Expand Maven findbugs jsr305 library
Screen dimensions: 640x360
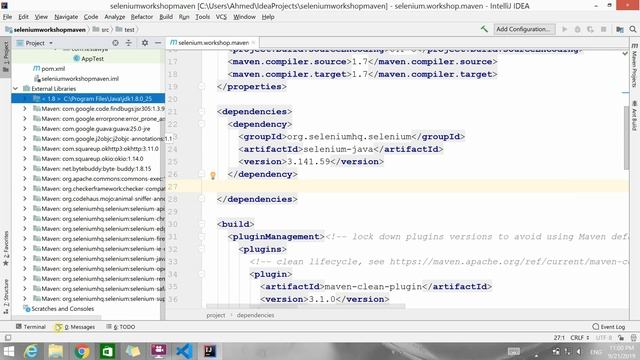25,109
